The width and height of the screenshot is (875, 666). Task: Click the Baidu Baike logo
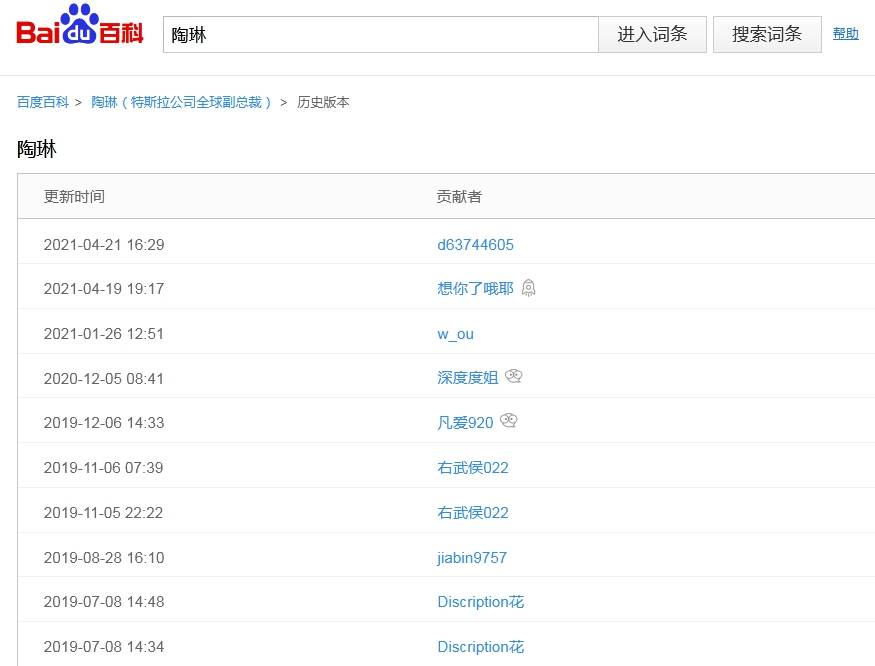pyautogui.click(x=80, y=31)
